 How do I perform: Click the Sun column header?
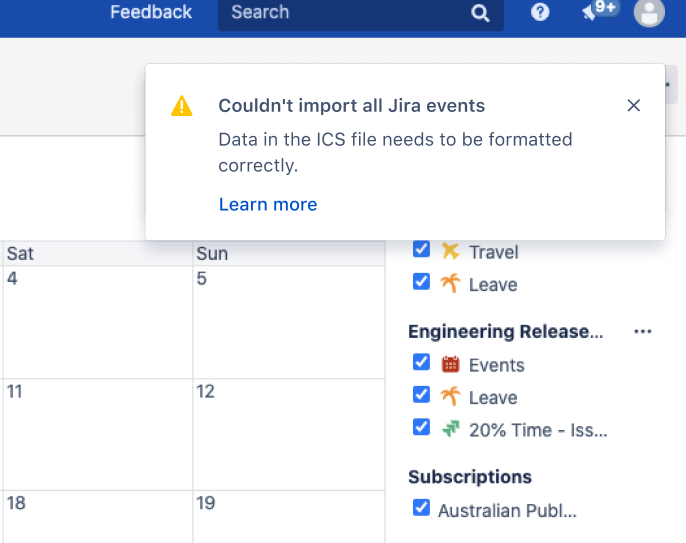(289, 253)
